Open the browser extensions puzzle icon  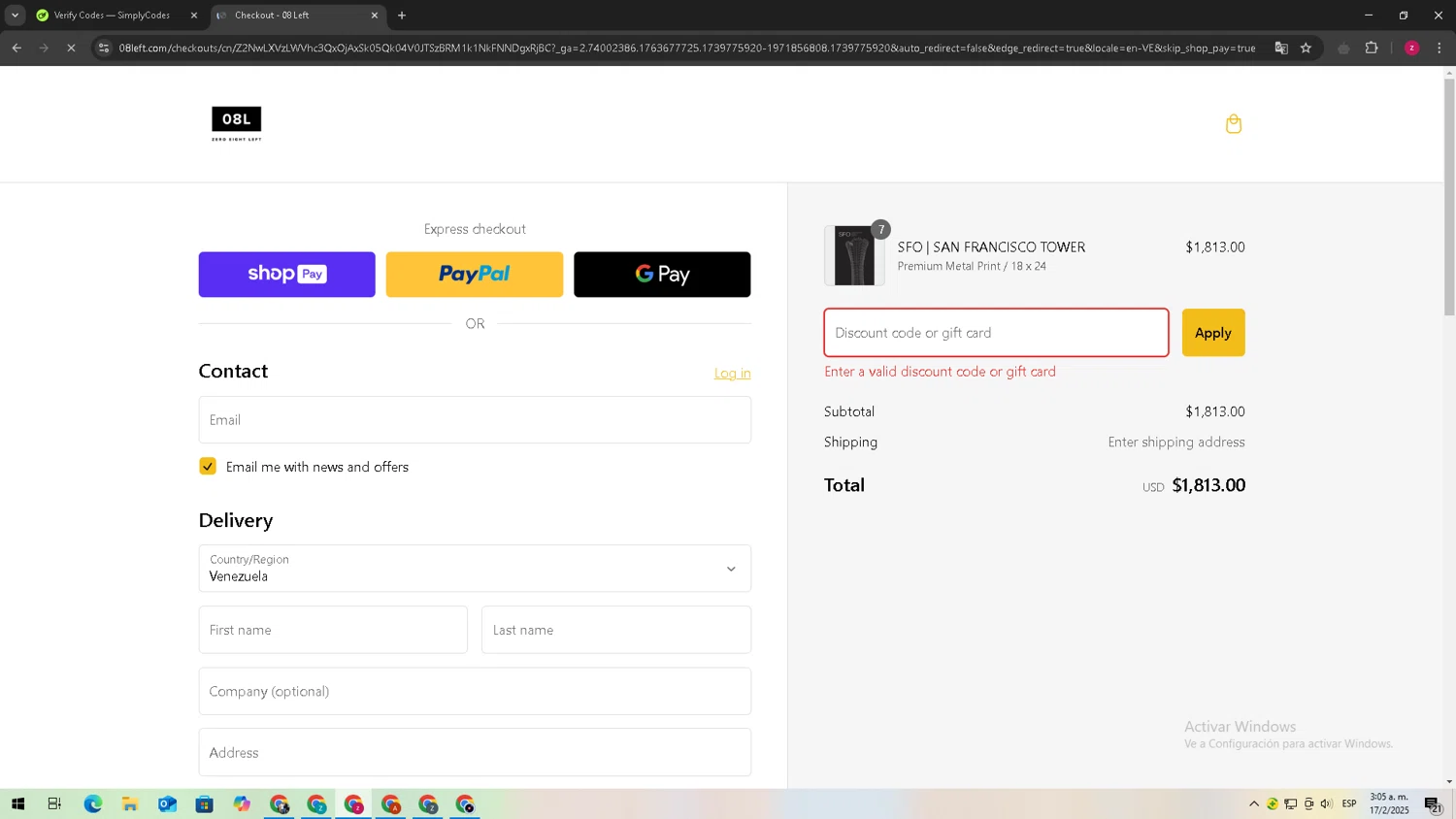tap(1372, 48)
